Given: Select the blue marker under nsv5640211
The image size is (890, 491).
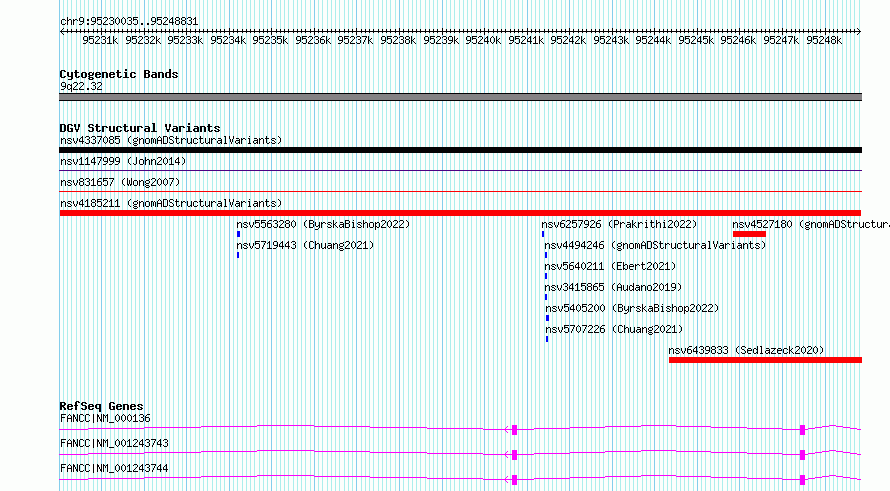Looking at the screenshot, I should (x=546, y=276).
